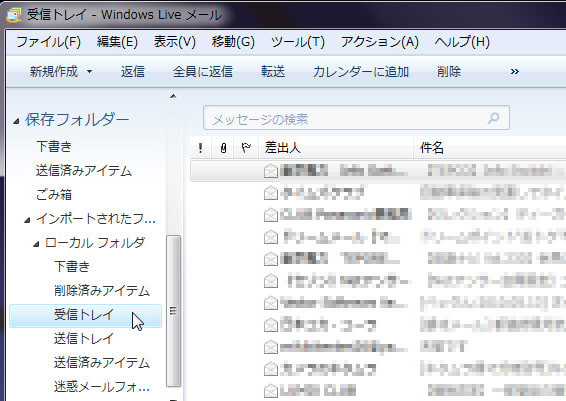This screenshot has height=401, width=566.
Task: Click the folder pane scrollbar thumb
Action: point(173,311)
